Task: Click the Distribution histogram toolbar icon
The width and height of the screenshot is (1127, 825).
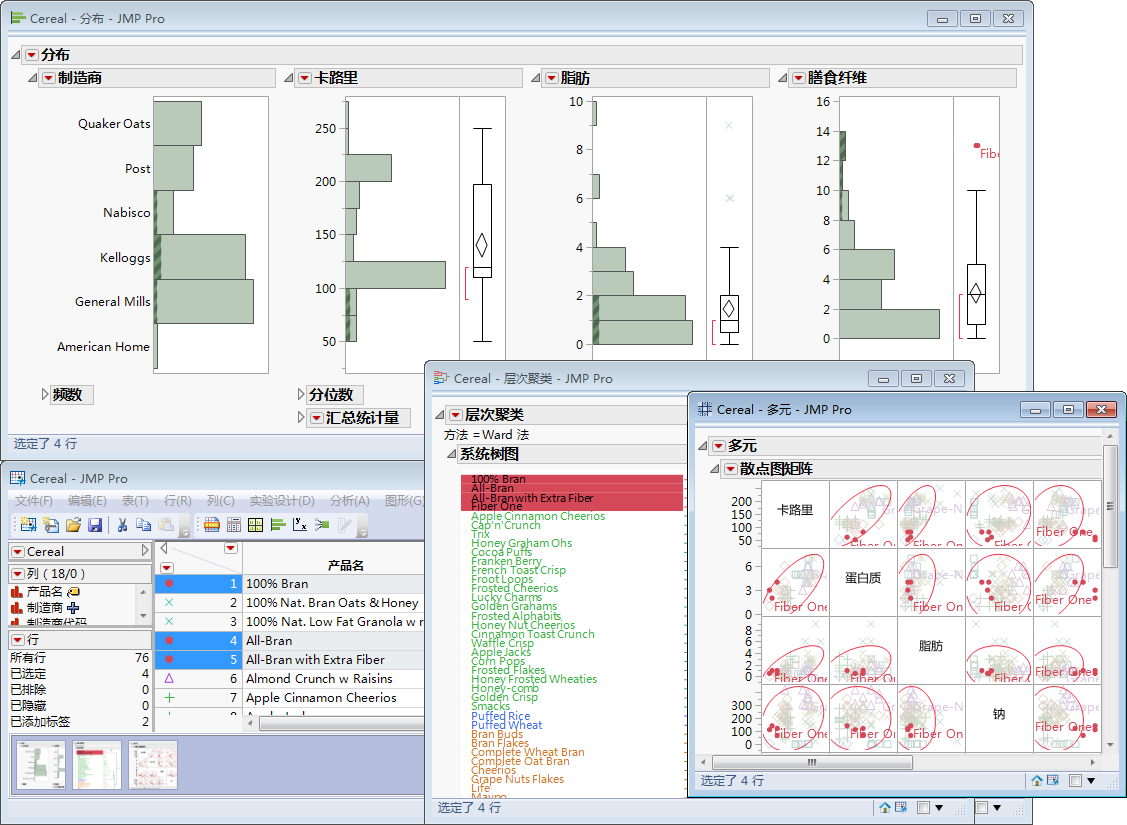Action: pos(278,525)
